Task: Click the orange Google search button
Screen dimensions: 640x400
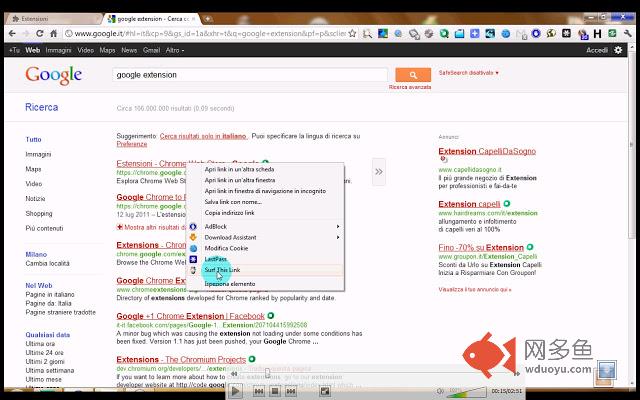Action: pos(413,75)
